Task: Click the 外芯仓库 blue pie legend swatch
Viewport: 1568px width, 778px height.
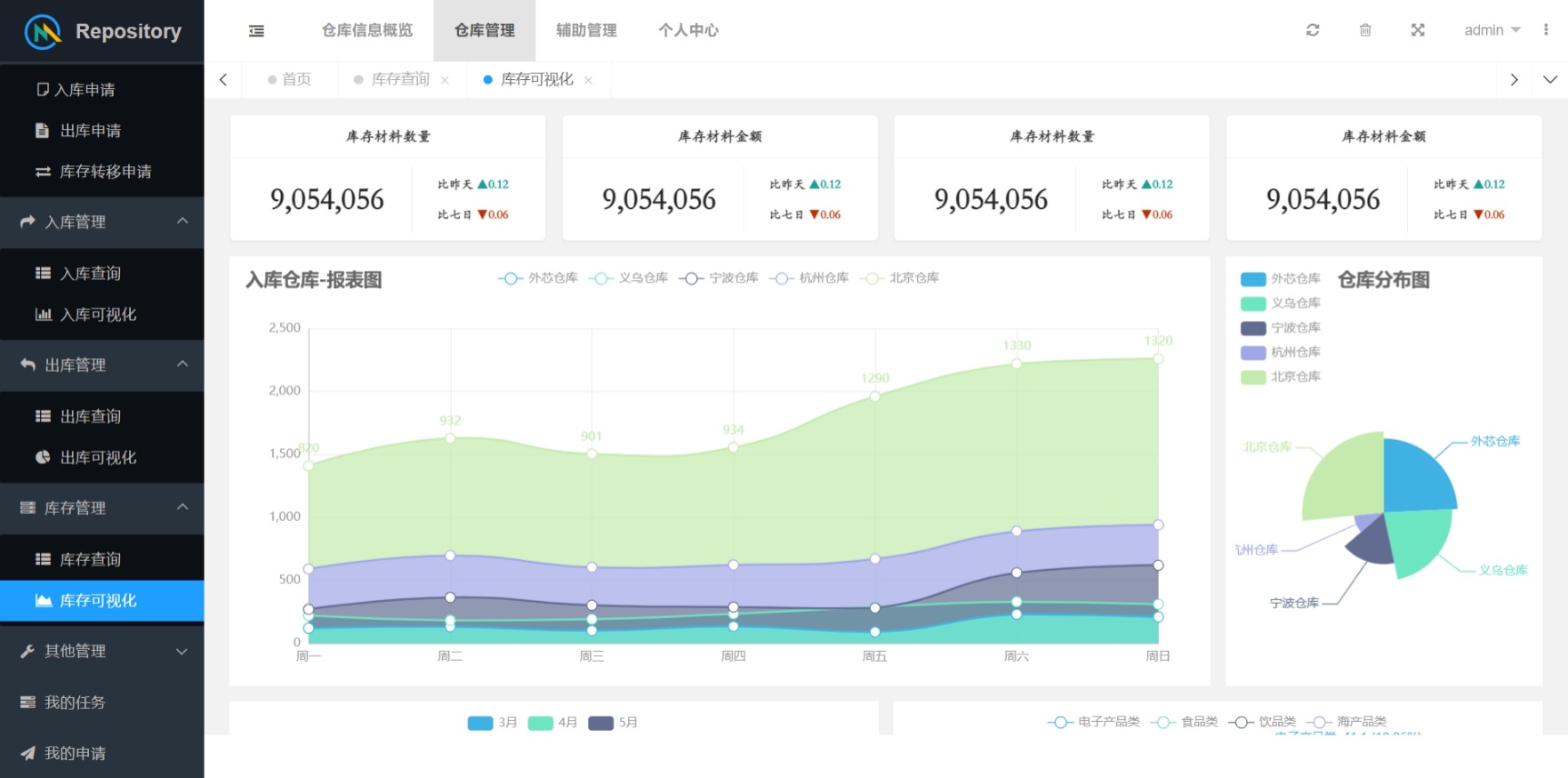Action: [x=1253, y=279]
